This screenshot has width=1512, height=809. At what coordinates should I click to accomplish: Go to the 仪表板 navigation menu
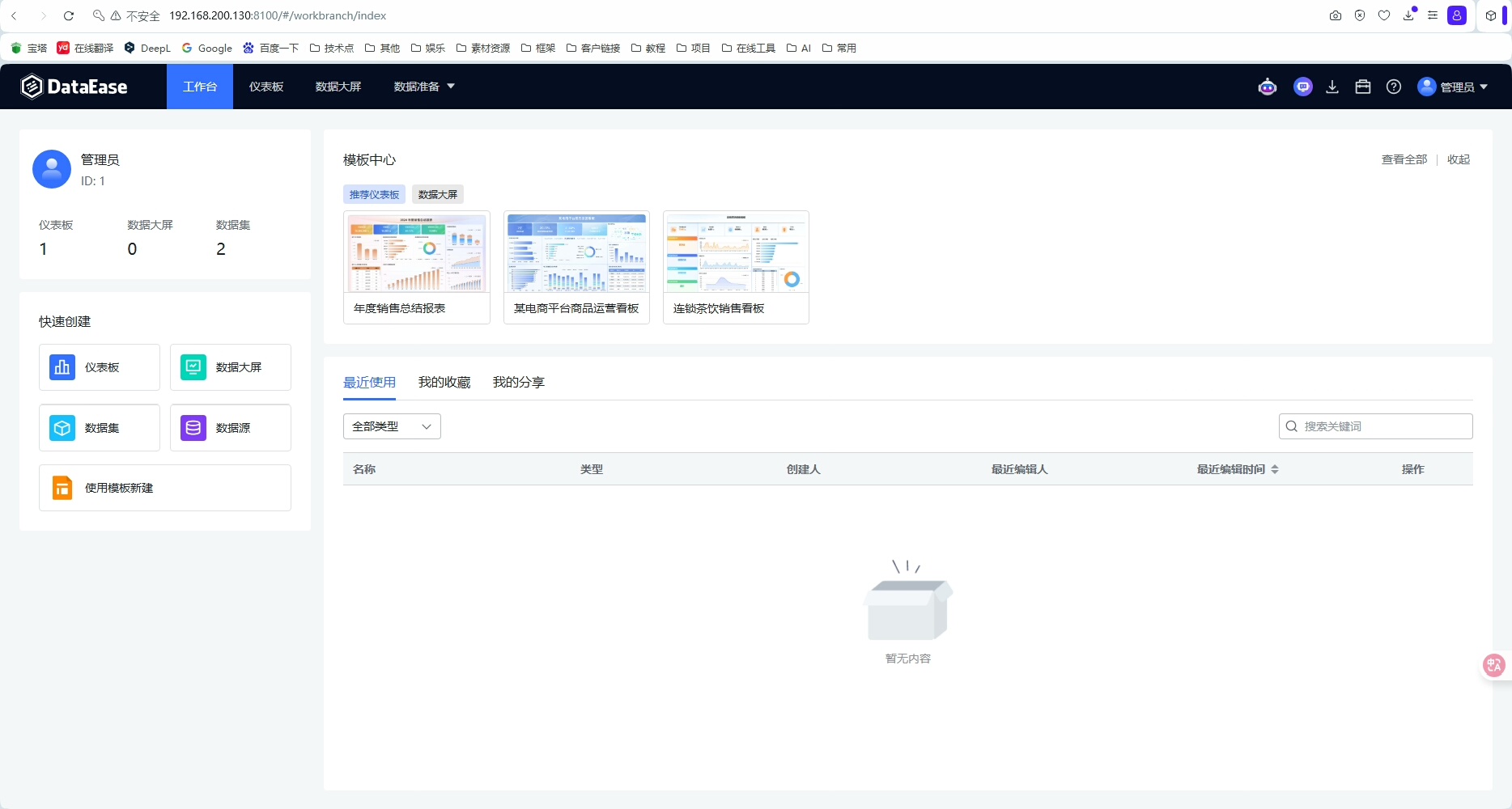(x=266, y=87)
